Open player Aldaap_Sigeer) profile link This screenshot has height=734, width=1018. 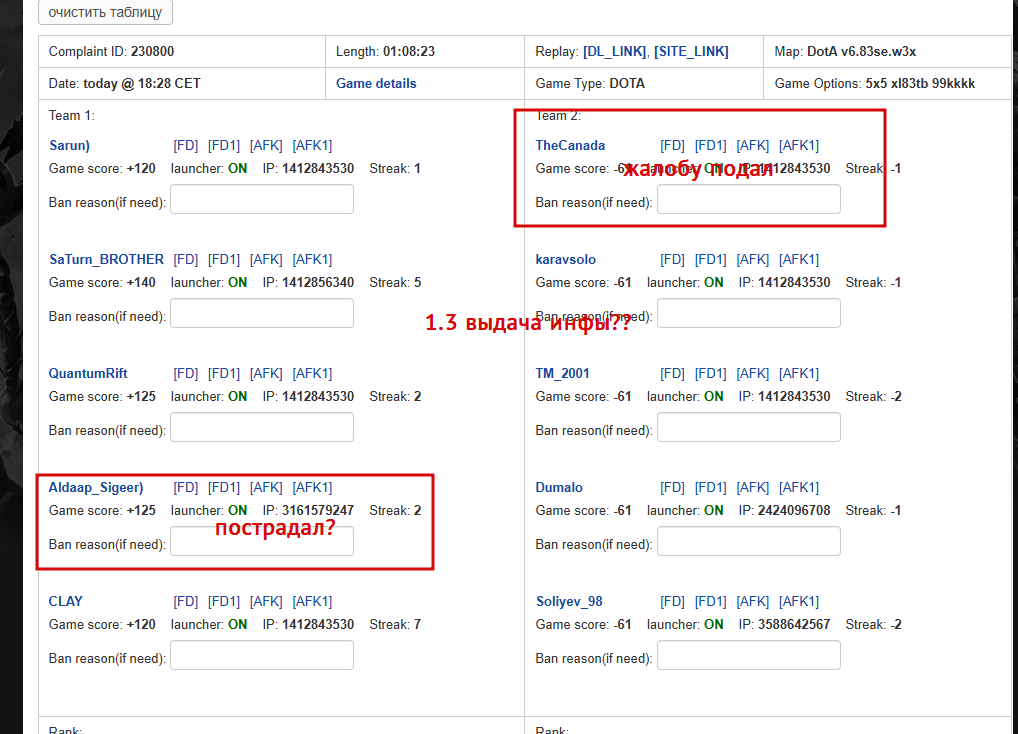pyautogui.click(x=96, y=487)
